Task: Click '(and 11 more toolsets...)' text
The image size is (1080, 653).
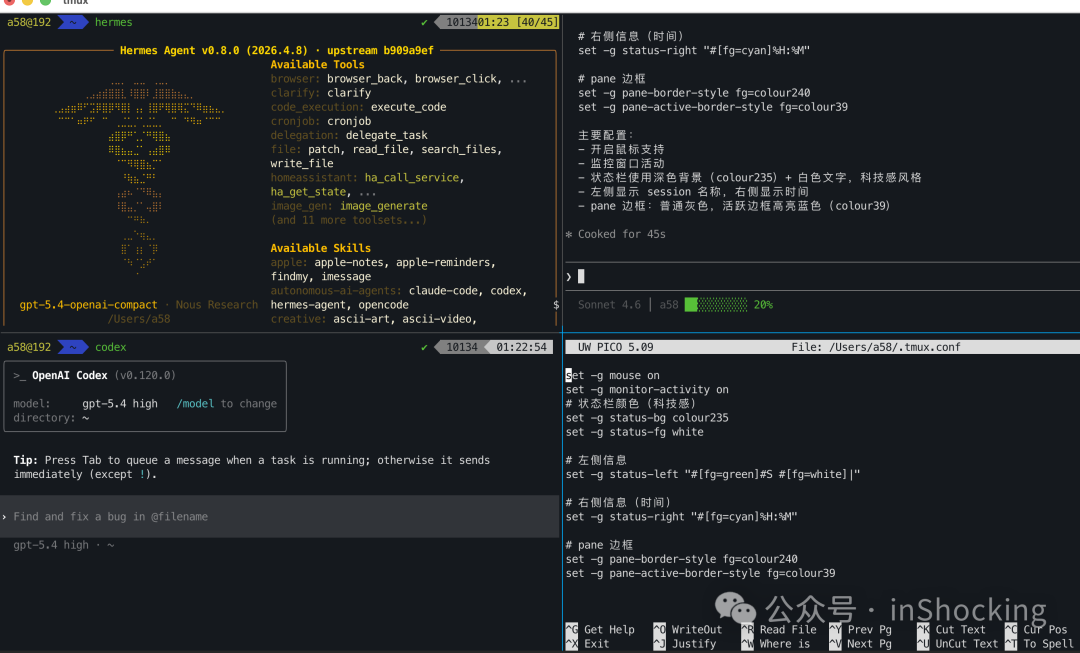Action: [x=349, y=220]
